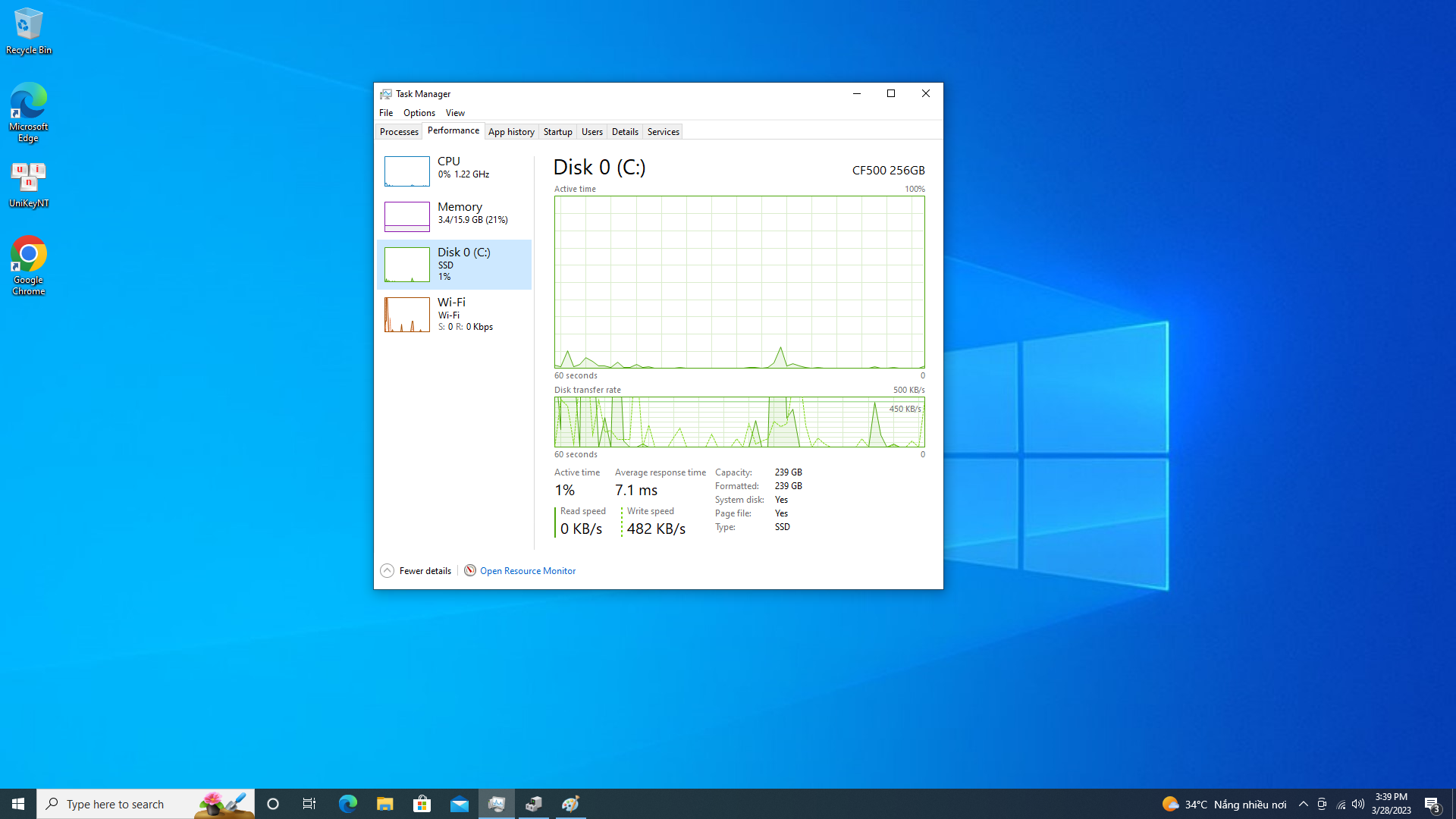Screen dimensions: 1456x819
Task: Switch to the Details tab
Action: (624, 131)
